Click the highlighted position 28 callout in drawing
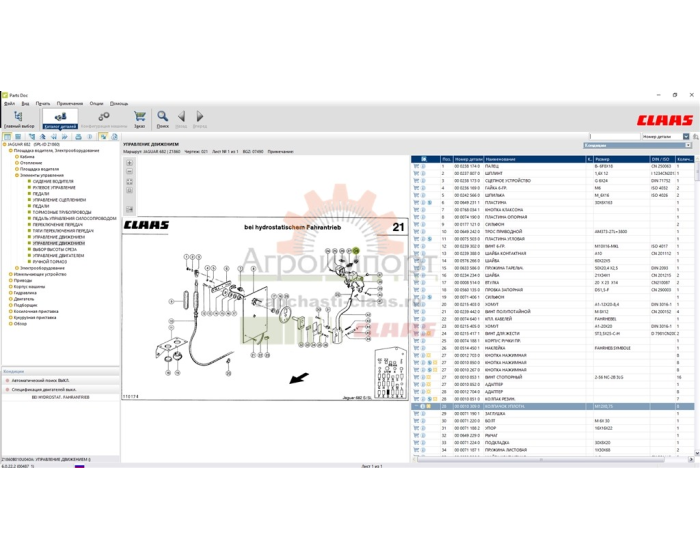The image size is (700, 560). [x=356, y=251]
